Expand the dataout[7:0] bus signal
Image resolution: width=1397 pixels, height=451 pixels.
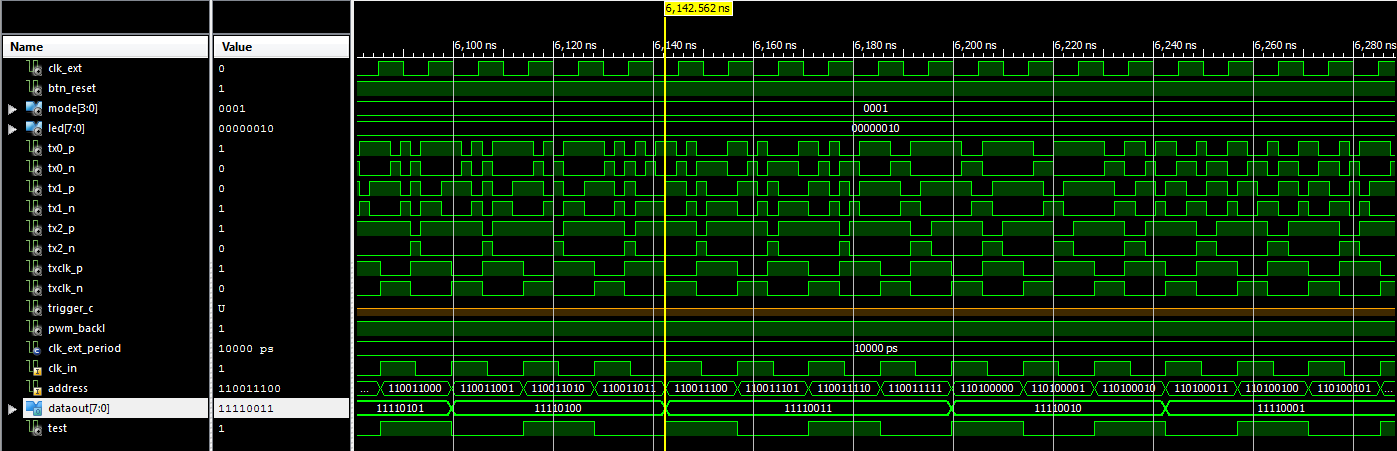12,408
